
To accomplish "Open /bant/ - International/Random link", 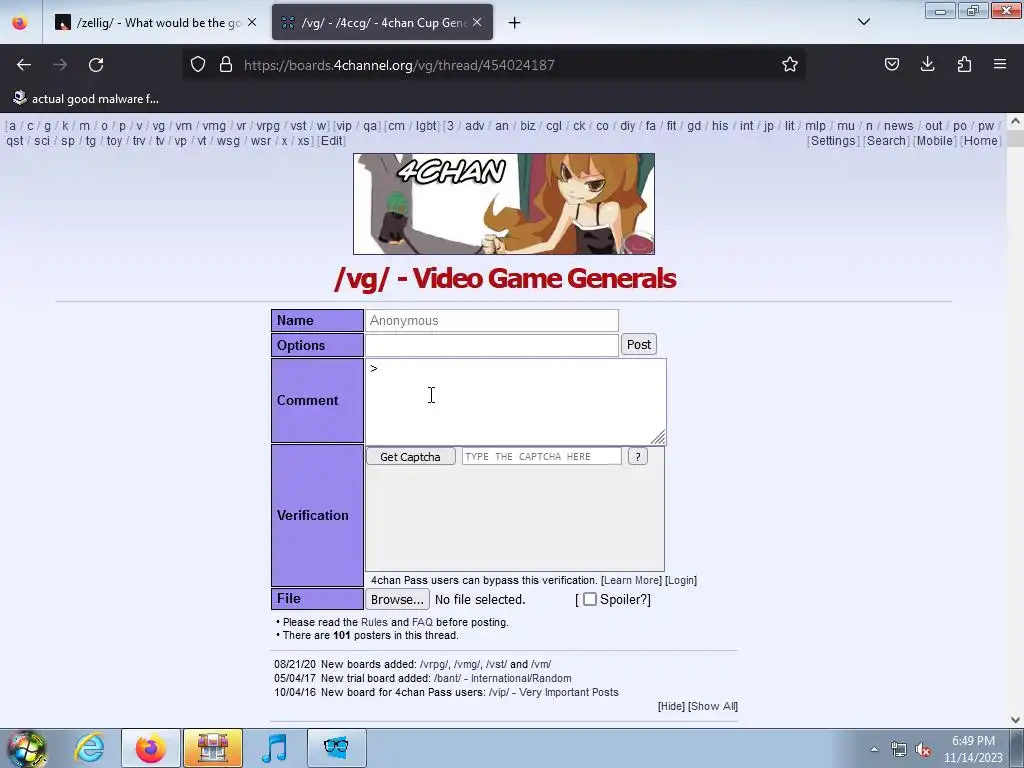I will click(x=503, y=679).
